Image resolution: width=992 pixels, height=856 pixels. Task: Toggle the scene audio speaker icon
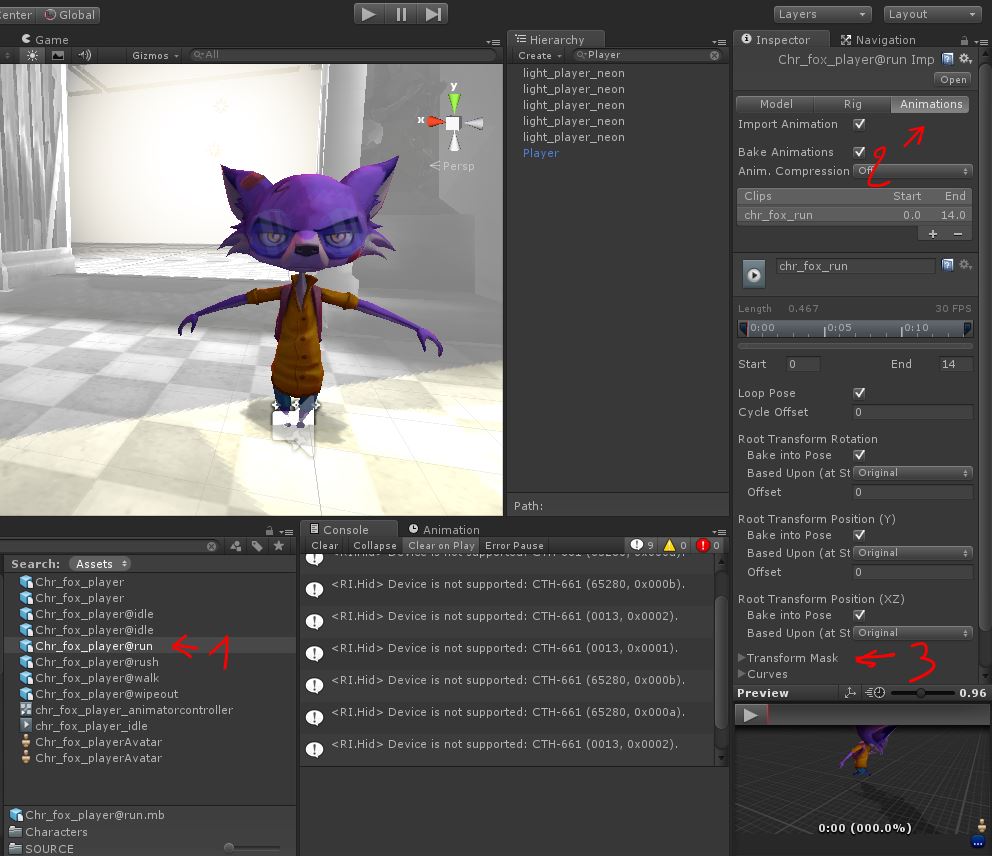click(x=84, y=55)
